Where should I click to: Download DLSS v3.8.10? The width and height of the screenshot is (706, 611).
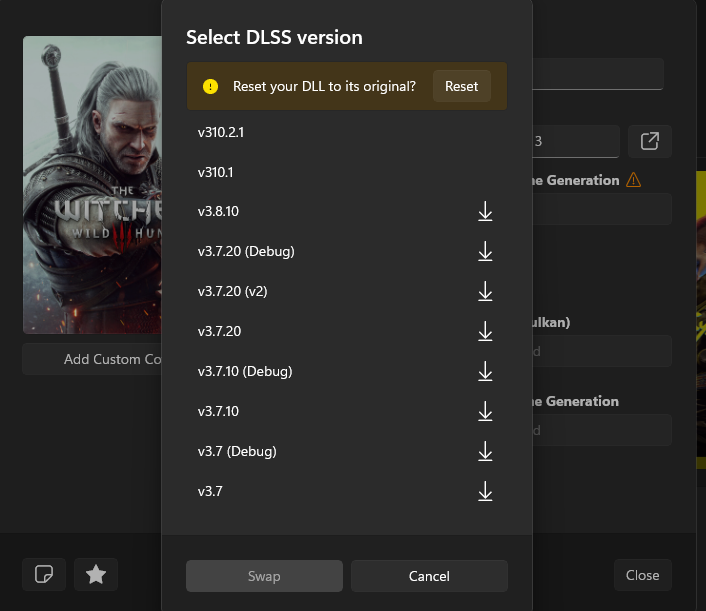tap(485, 212)
